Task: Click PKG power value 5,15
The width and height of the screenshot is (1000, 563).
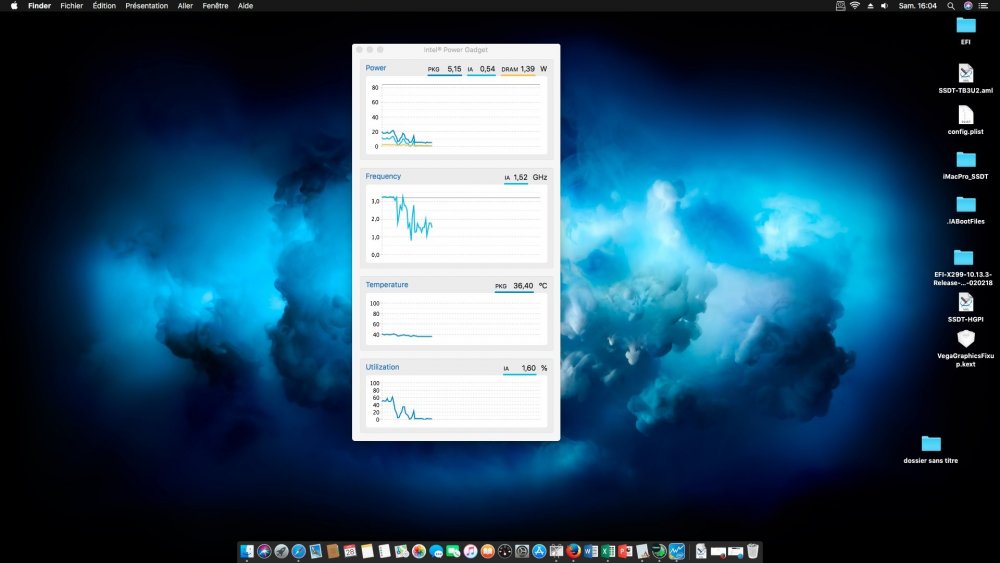Action: [x=454, y=69]
